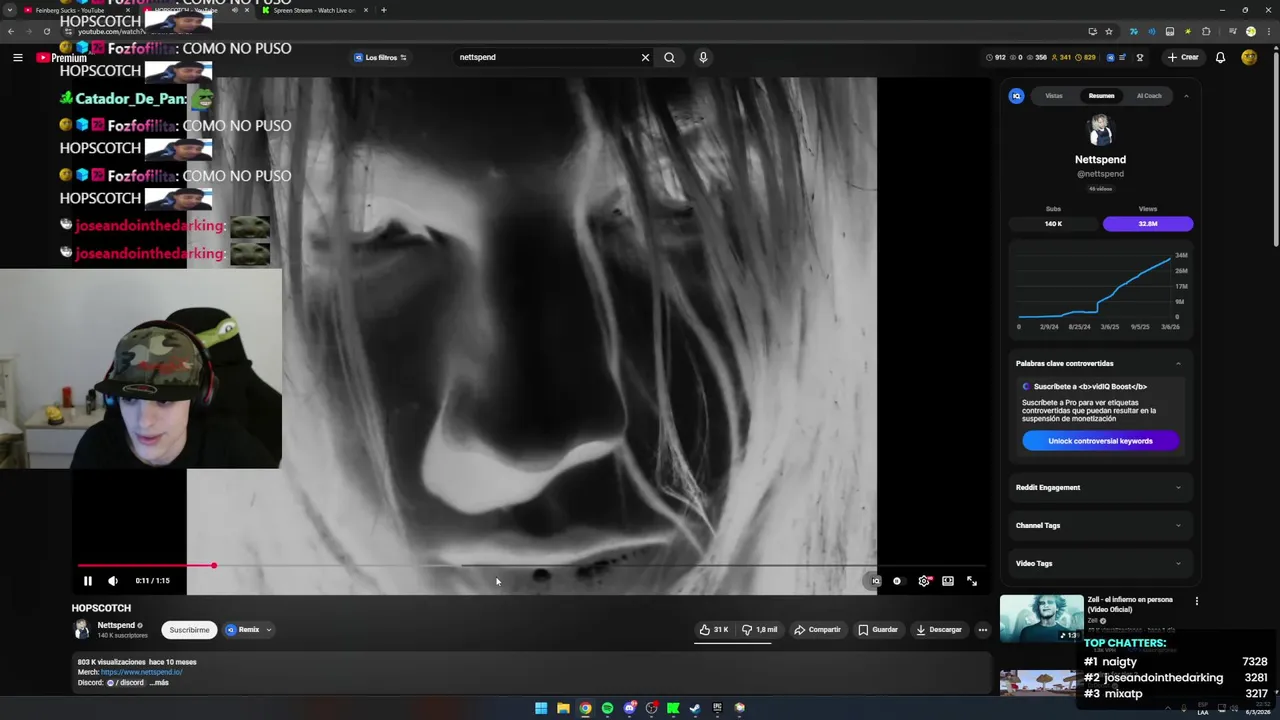1280x720 pixels.
Task: Open File Explorer from the taskbar
Action: 563,708
